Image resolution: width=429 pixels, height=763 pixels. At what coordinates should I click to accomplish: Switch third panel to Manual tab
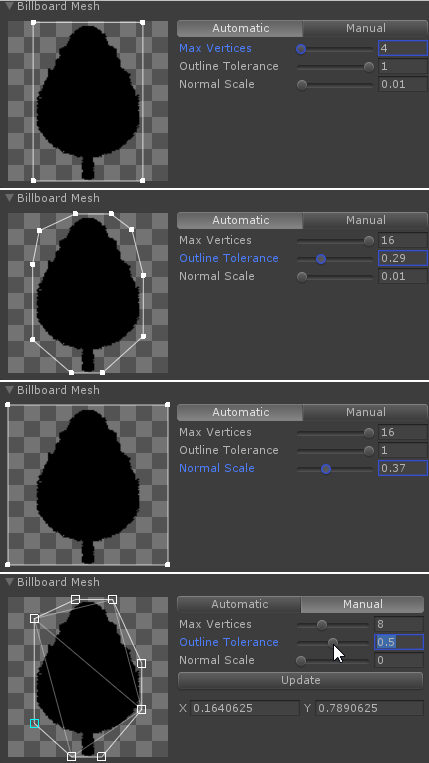coord(365,412)
